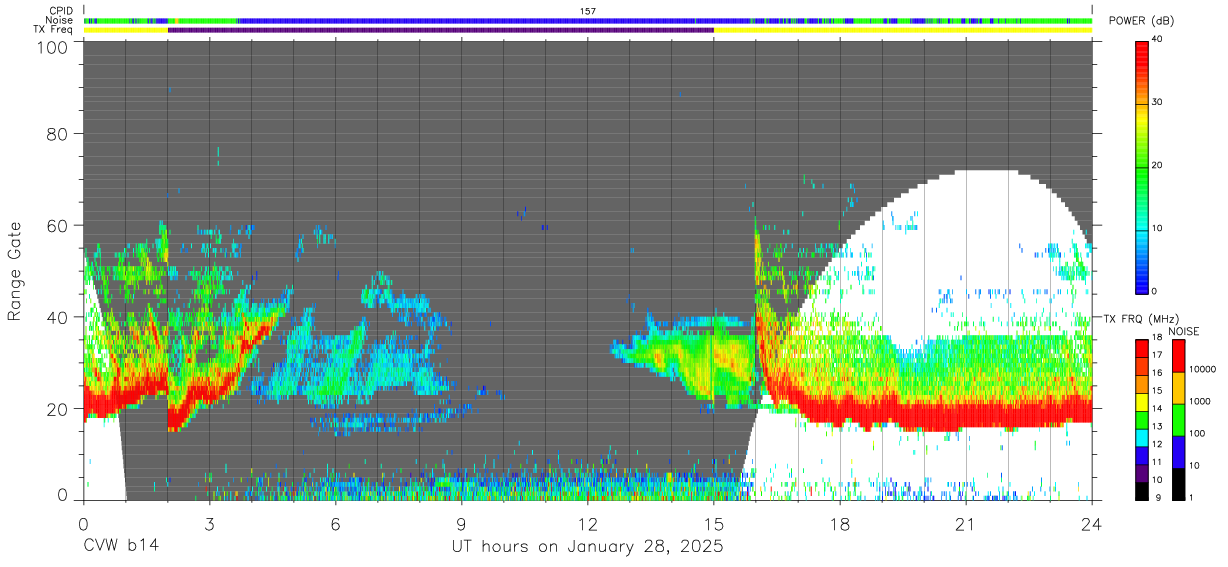The width and height of the screenshot is (1228, 567).
Task: Click the POWER (dB) legend title
Action: 1142,21
